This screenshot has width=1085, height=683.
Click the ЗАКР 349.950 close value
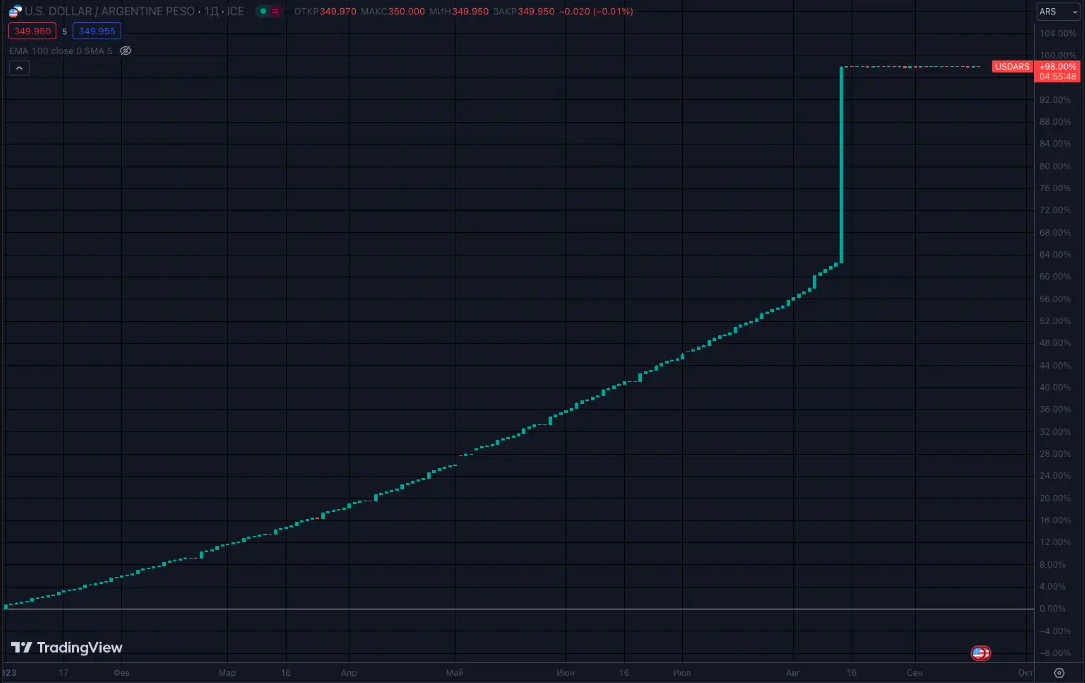(x=524, y=11)
